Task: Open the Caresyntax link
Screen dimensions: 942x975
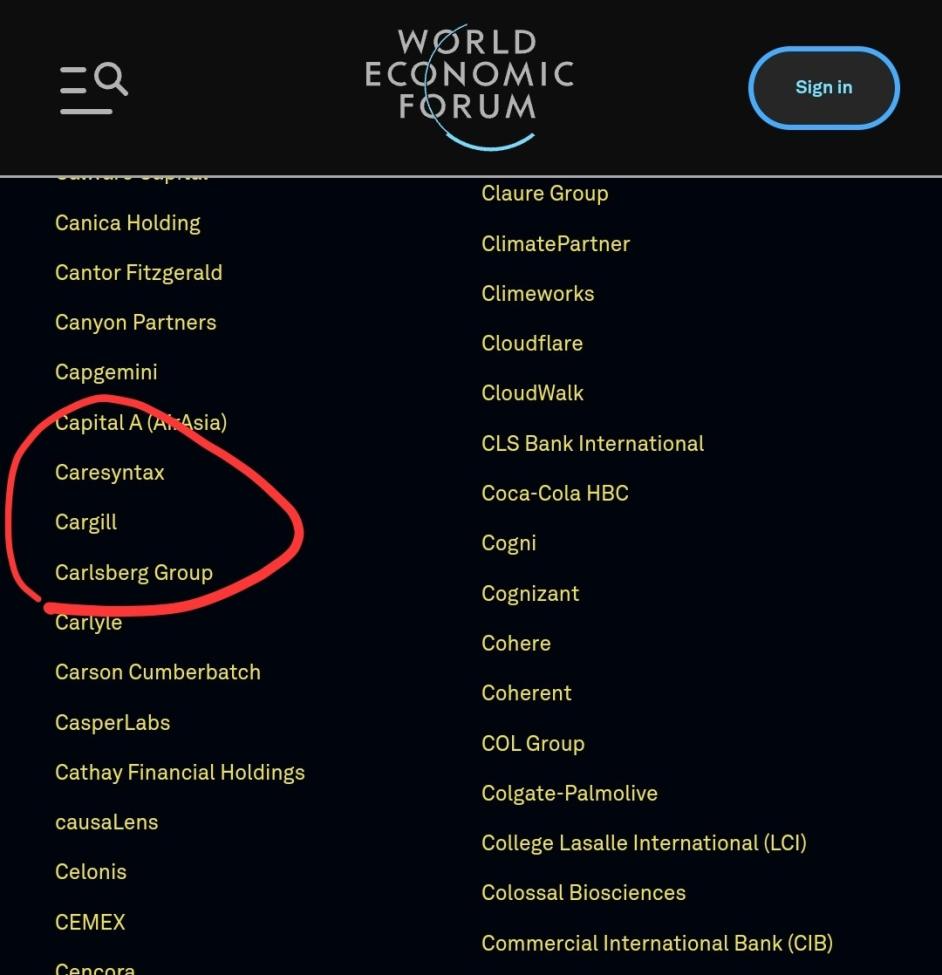Action: pyautogui.click(x=110, y=473)
